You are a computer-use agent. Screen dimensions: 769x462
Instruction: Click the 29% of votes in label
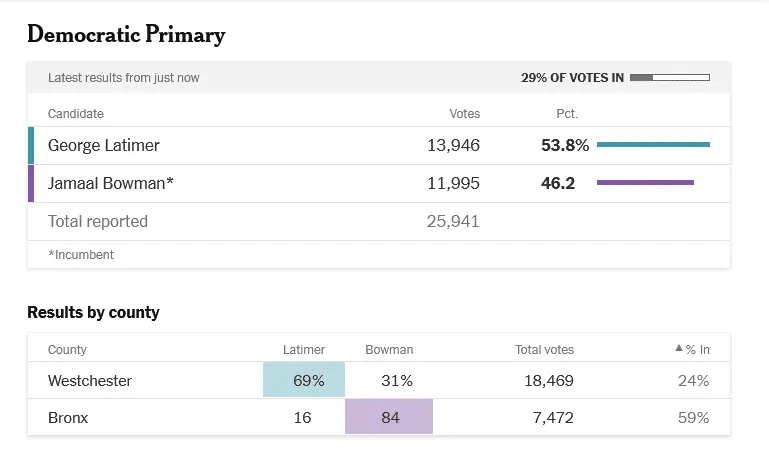[571, 77]
